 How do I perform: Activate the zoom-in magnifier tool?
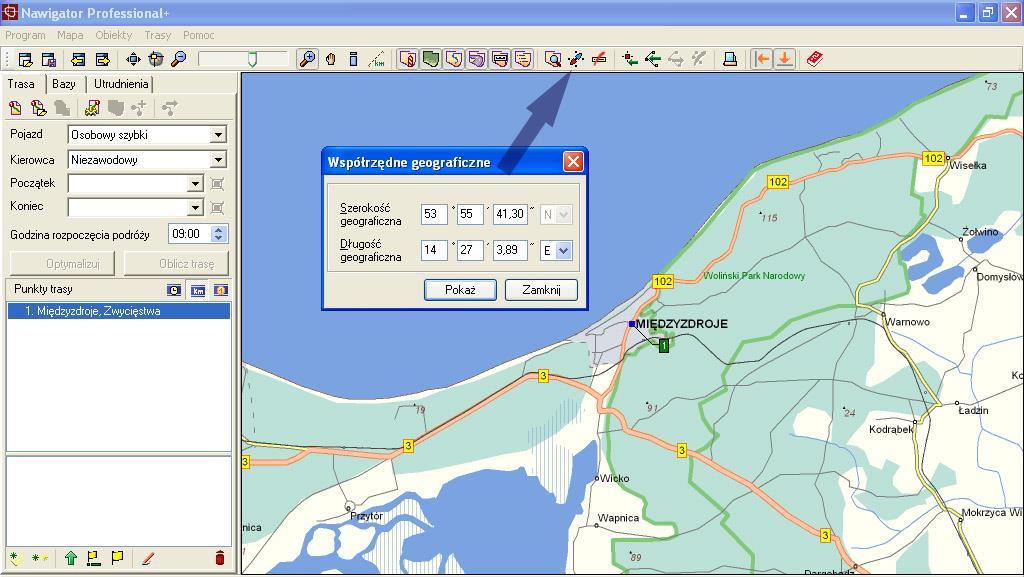(x=307, y=59)
